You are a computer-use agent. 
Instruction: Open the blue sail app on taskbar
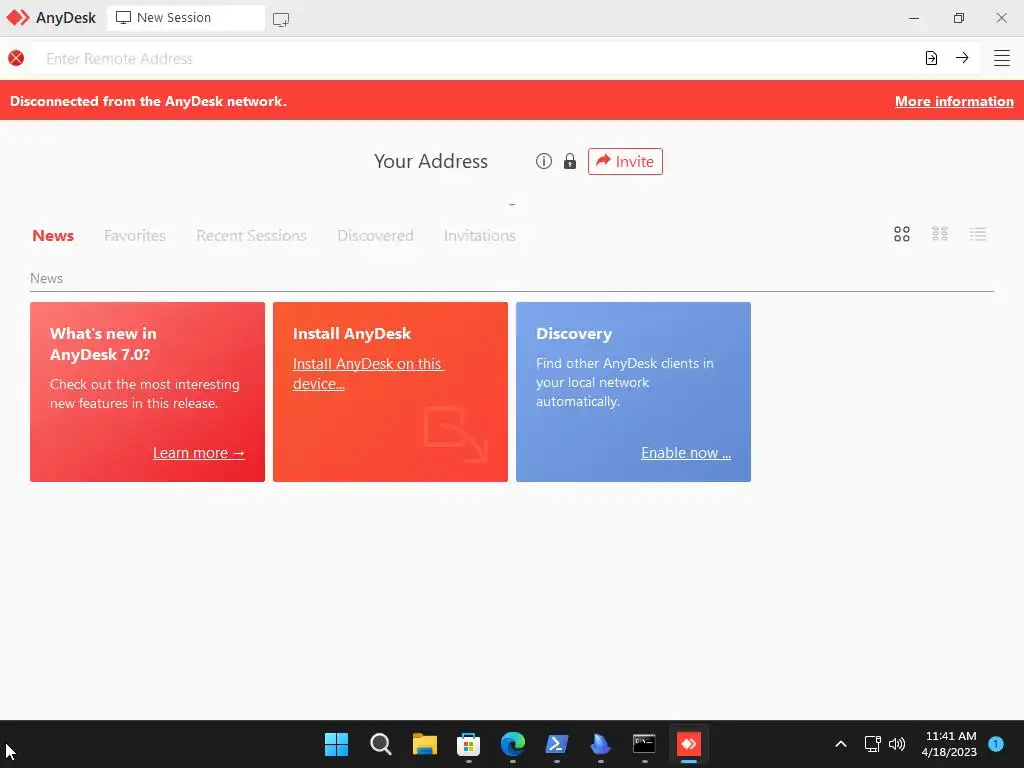600,744
